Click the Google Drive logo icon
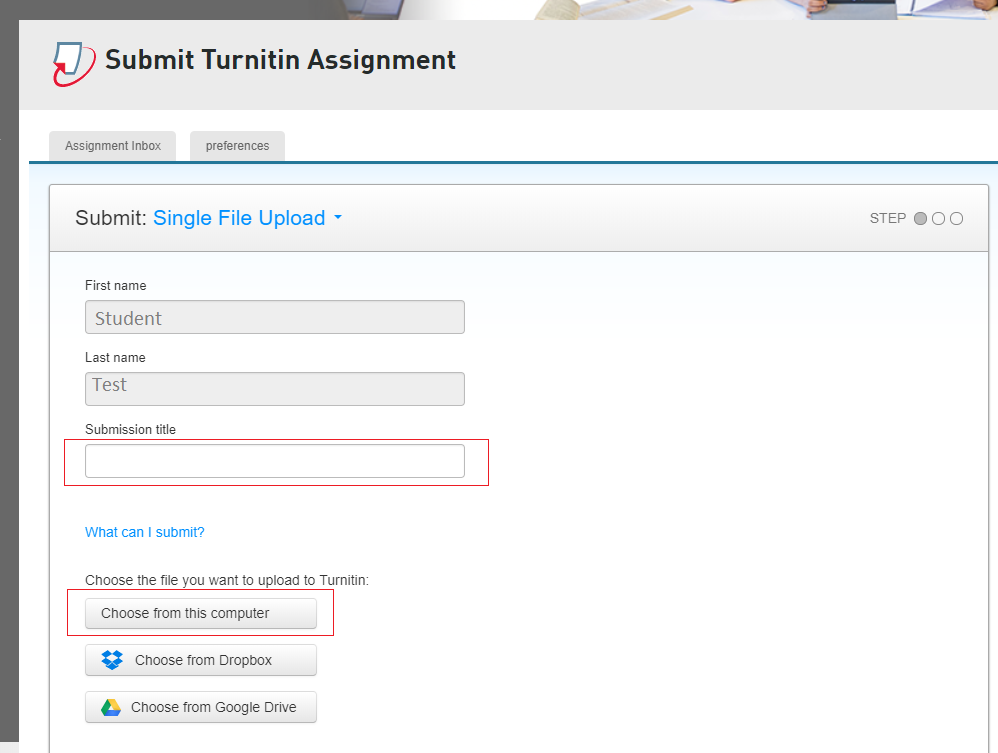This screenshot has width=998, height=753. tap(110, 707)
